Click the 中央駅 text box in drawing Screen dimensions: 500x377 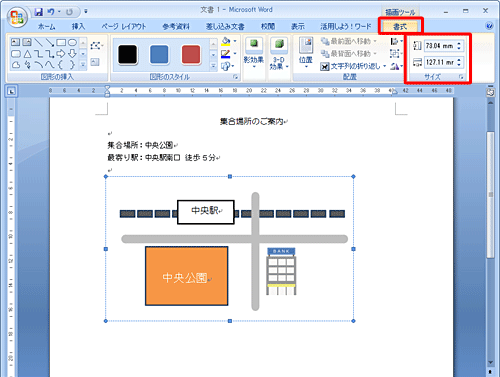coord(206,212)
